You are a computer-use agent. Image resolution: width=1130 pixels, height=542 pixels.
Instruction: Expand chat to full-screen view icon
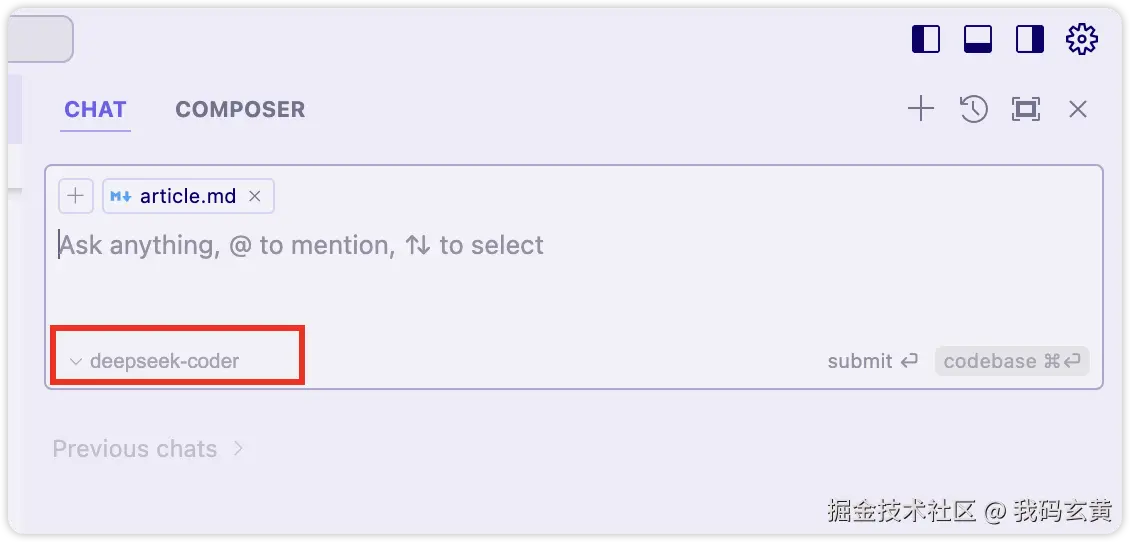[1025, 109]
